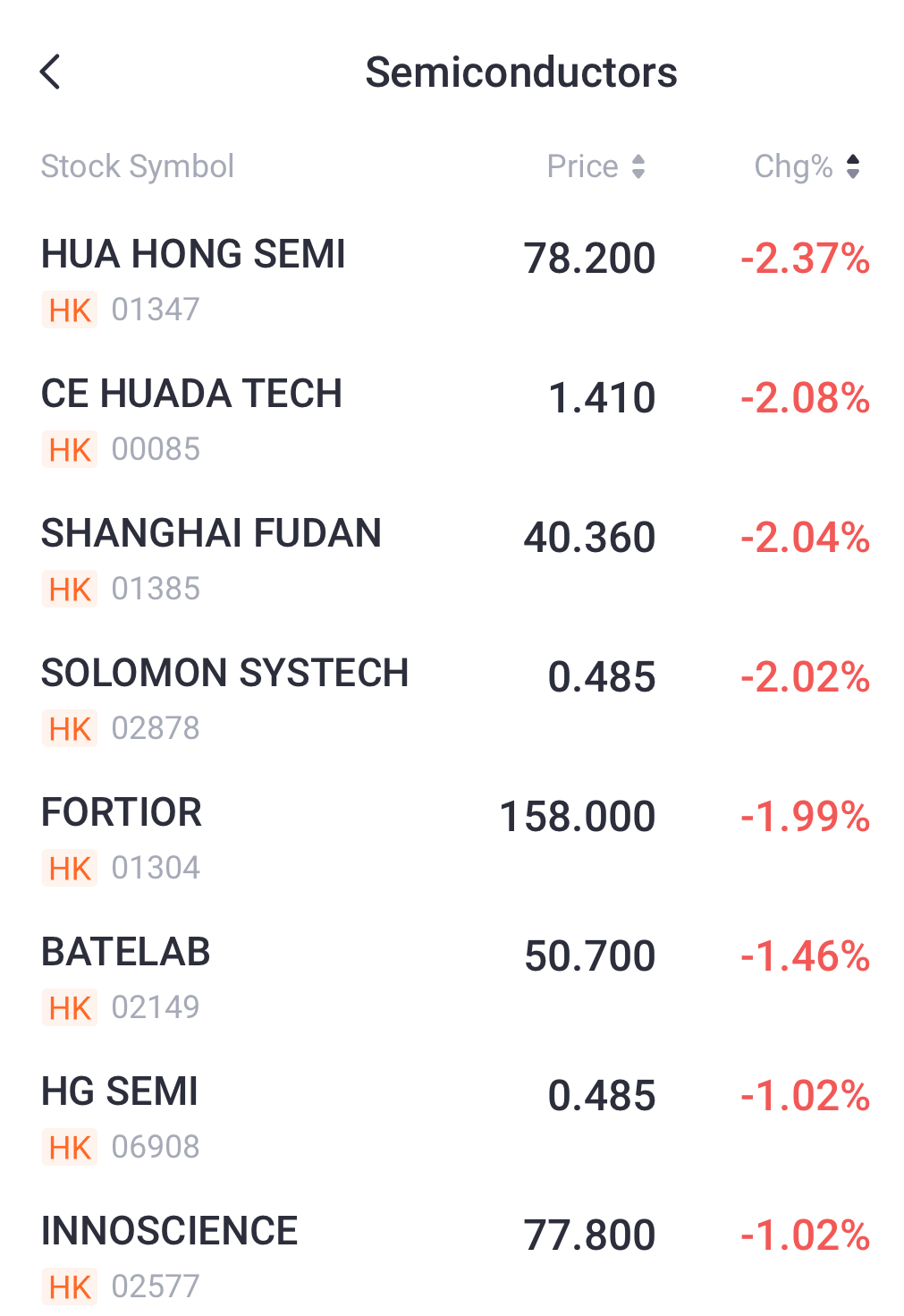Open SOLOMON SYSTECH stock row
904x1316 pixels.
coord(452,700)
